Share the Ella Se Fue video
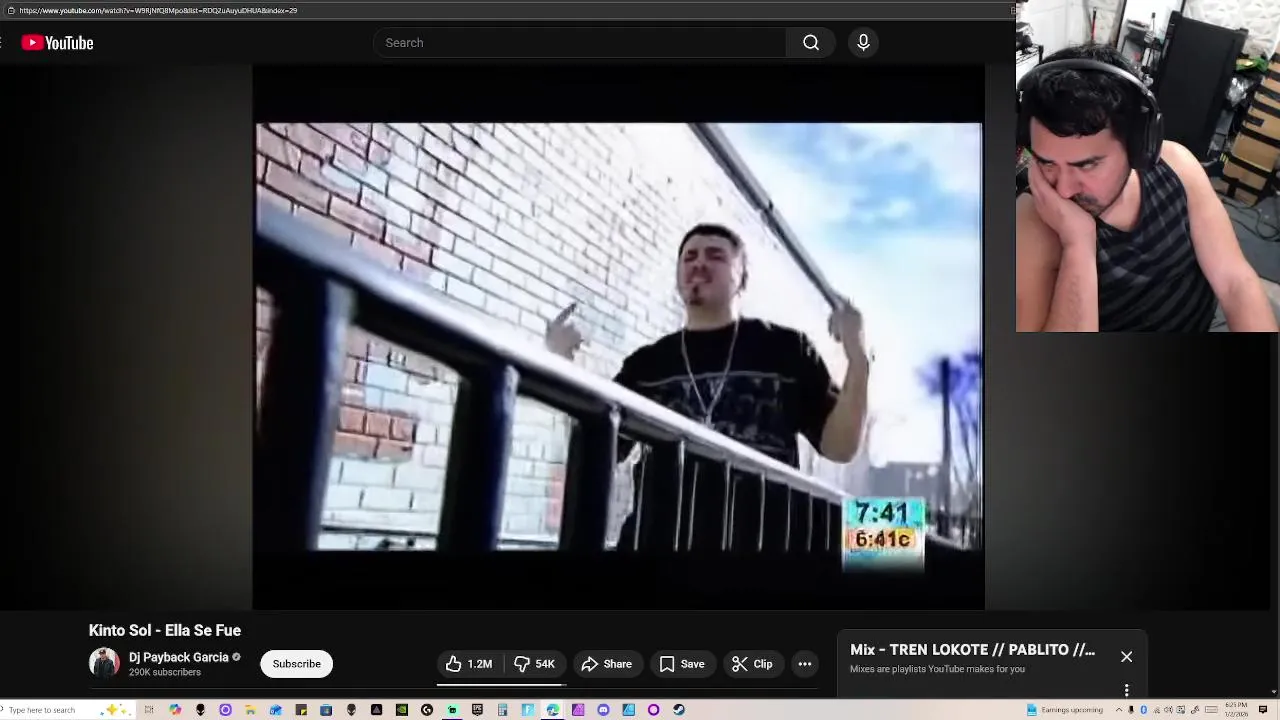Screen dimensions: 1280x720 [606, 664]
